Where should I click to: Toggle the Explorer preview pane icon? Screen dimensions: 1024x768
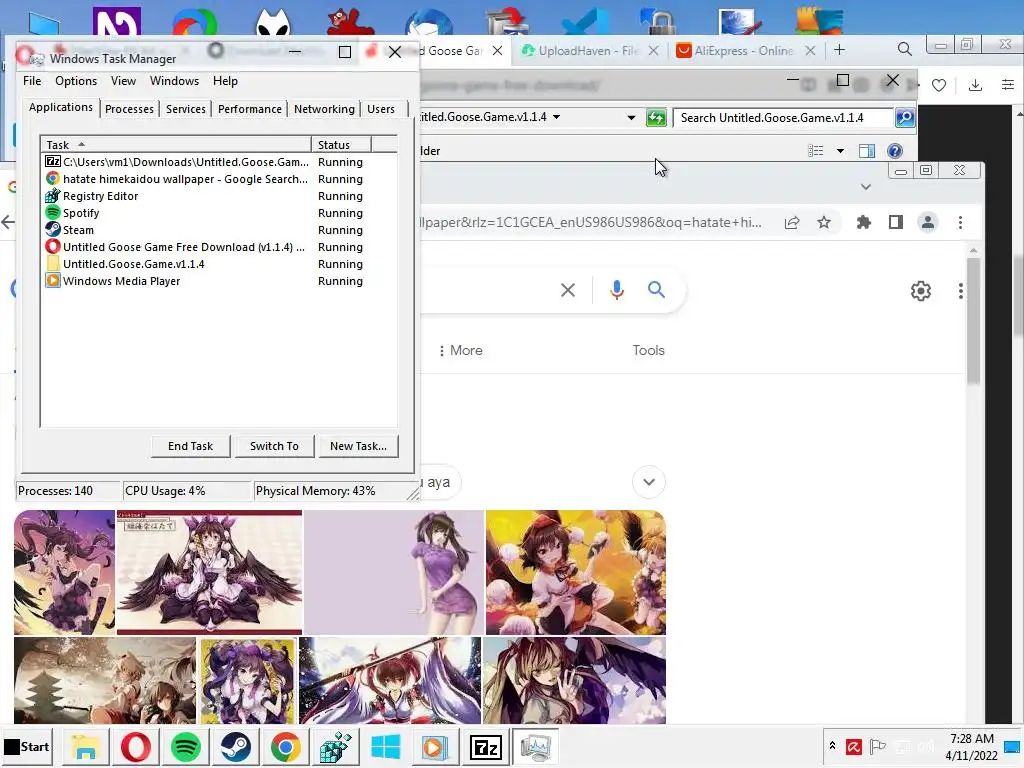(x=867, y=151)
